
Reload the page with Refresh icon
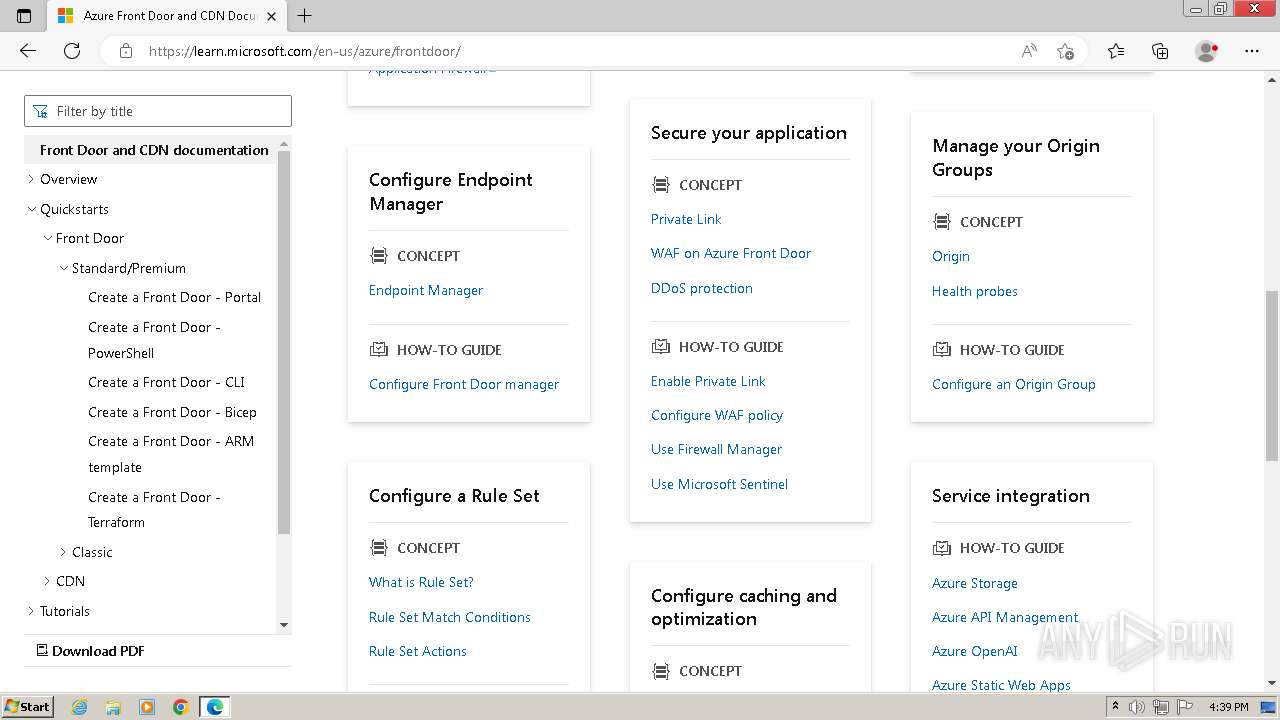[x=72, y=51]
